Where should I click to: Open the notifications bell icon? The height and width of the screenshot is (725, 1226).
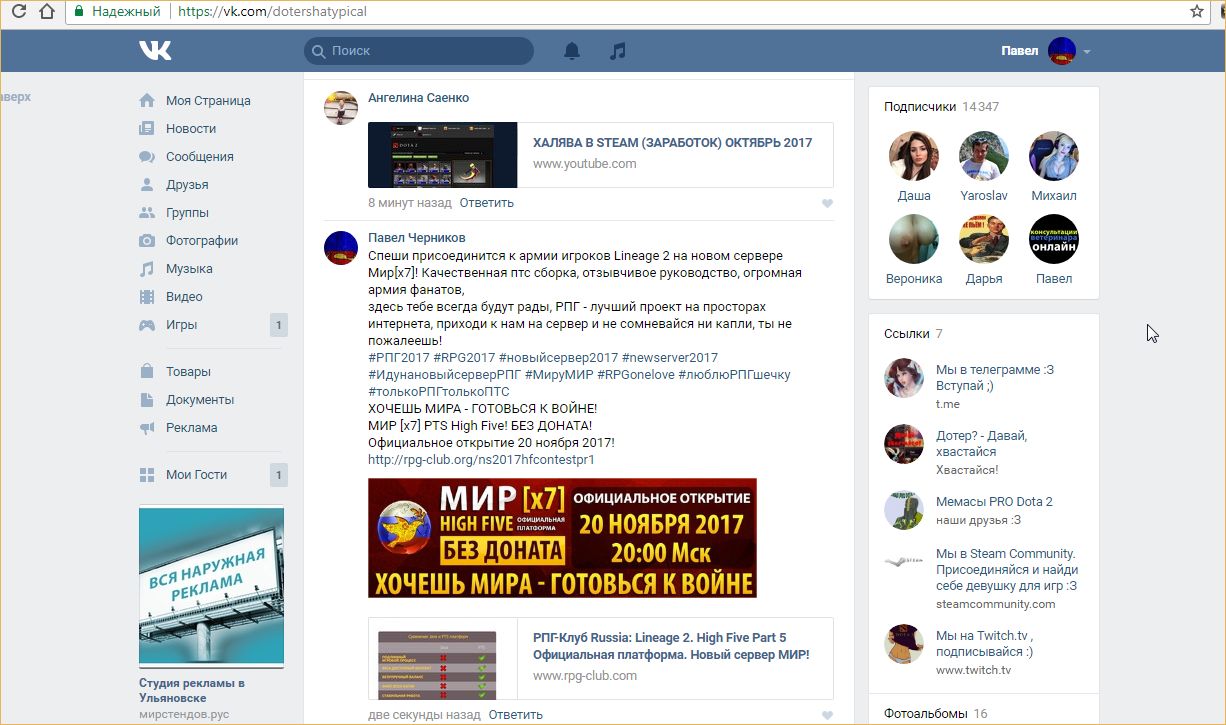click(572, 51)
